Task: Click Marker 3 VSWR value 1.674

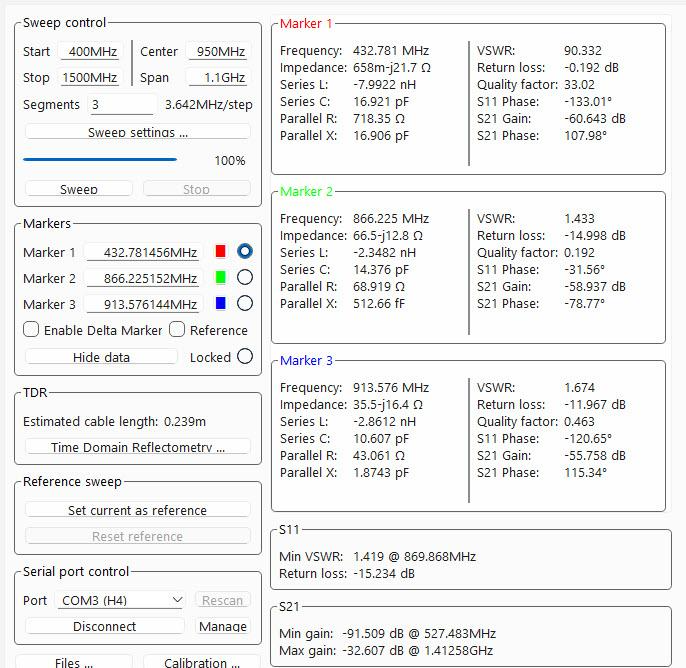Action: tap(579, 388)
